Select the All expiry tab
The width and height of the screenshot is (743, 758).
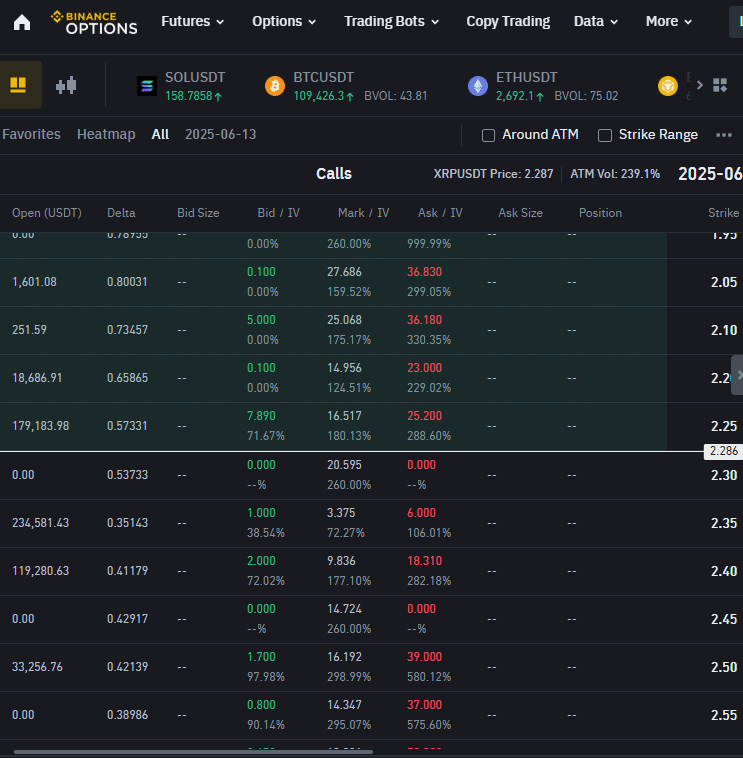tap(160, 134)
